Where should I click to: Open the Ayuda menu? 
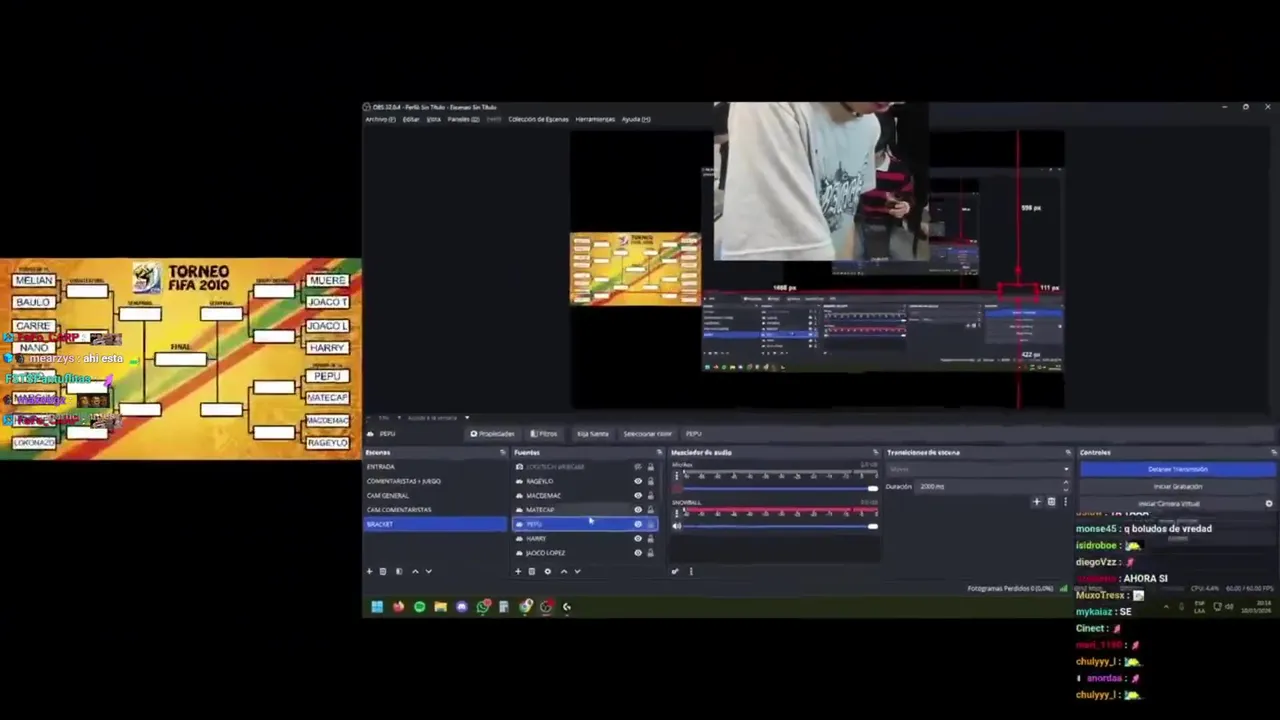tap(636, 119)
